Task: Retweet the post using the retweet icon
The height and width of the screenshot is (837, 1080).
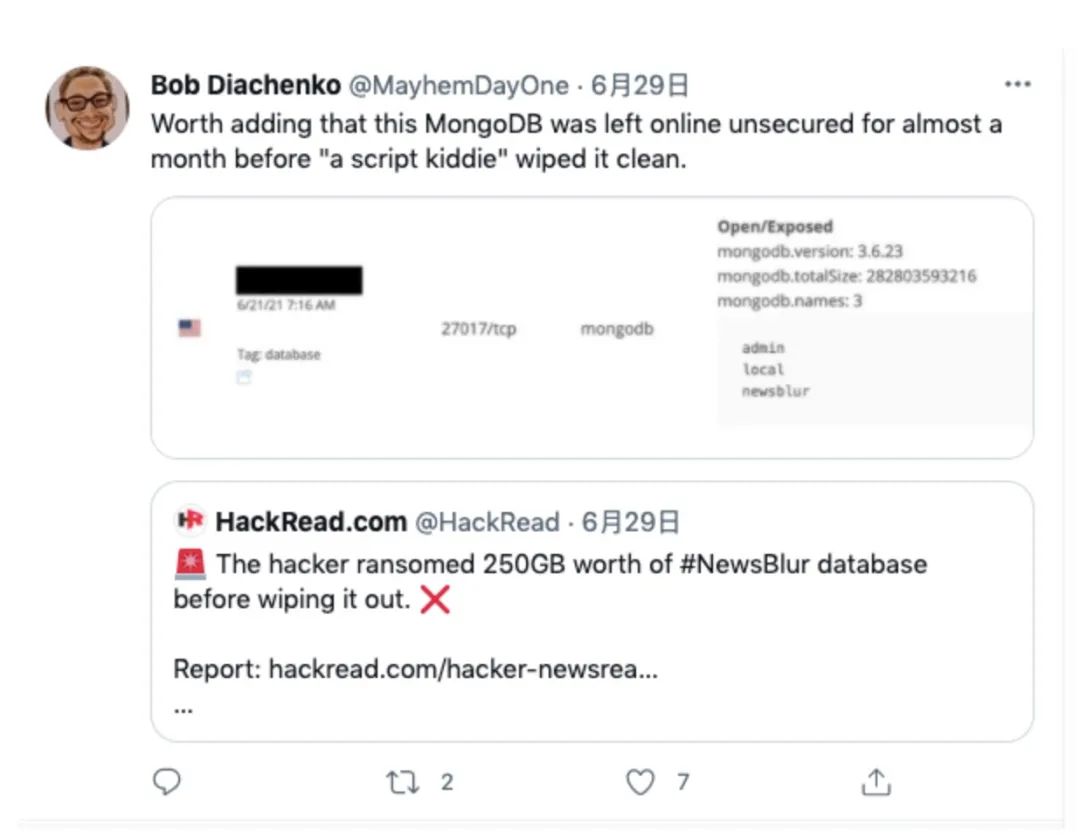Action: [x=403, y=782]
